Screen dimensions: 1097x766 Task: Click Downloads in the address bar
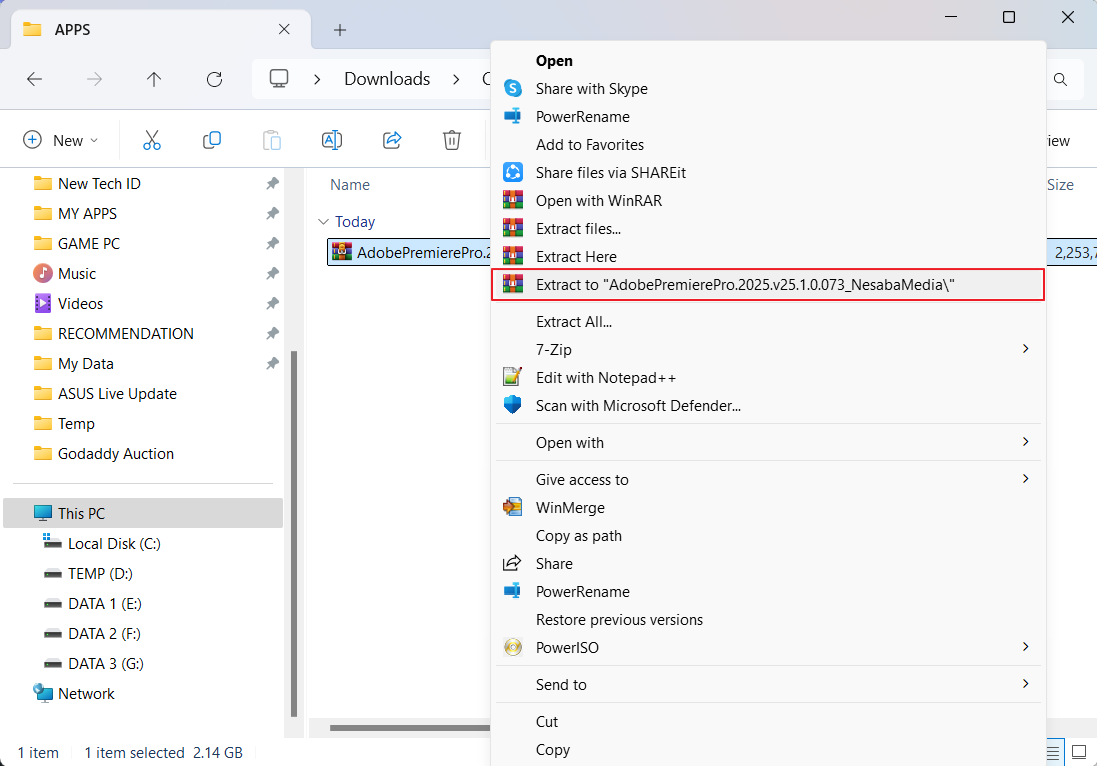click(x=387, y=79)
